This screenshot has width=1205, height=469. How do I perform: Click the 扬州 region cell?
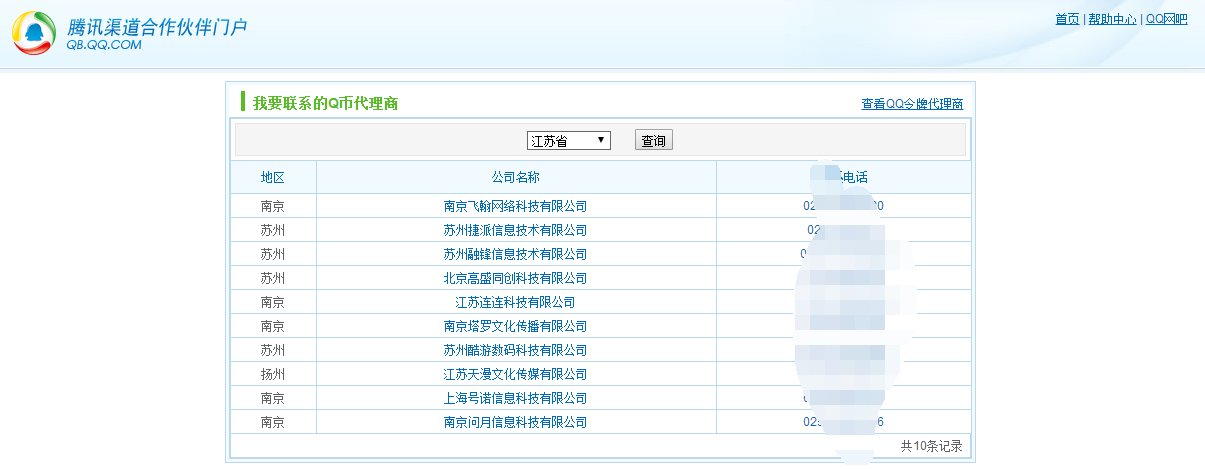pyautogui.click(x=273, y=374)
